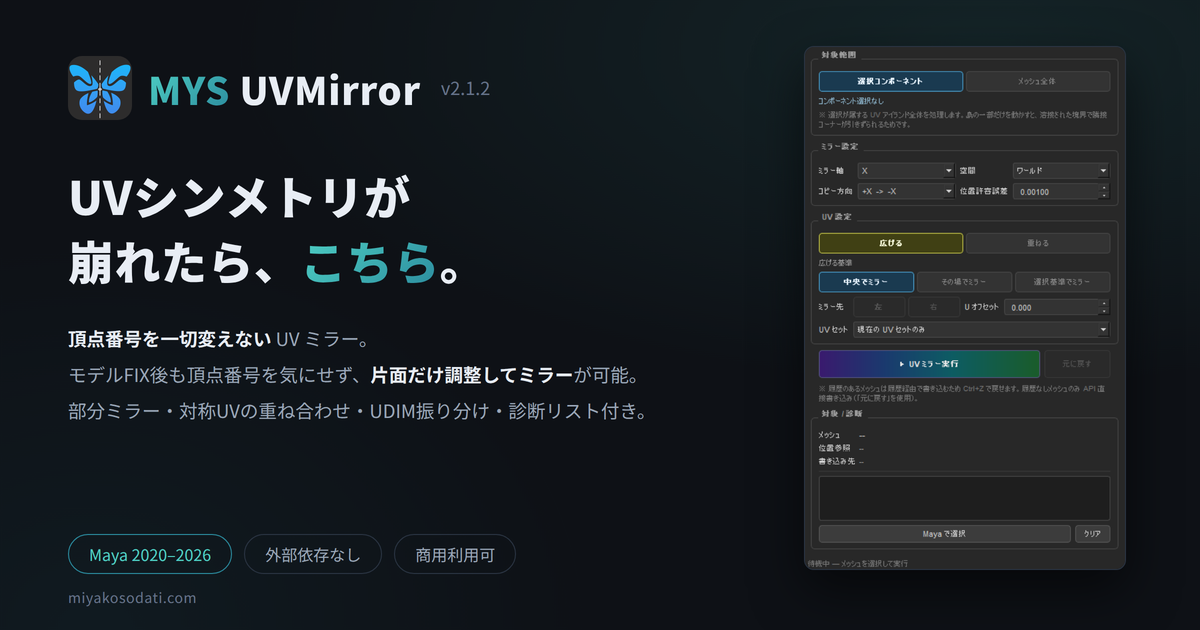The width and height of the screenshot is (1200, 630).
Task: Click the メッシュ row in 対象 / 診断
Action: (x=841, y=435)
